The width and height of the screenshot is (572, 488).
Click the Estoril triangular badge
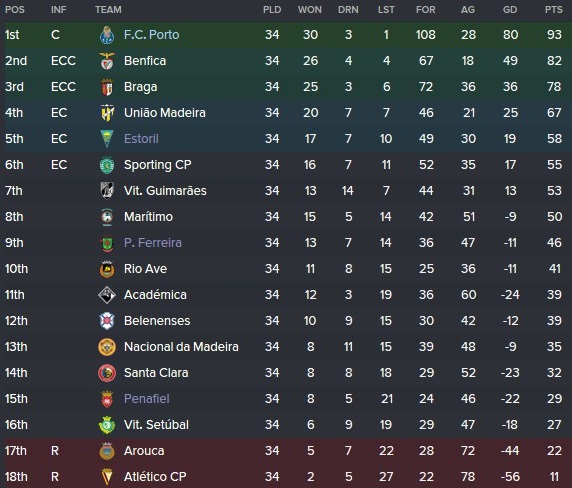pos(107,139)
